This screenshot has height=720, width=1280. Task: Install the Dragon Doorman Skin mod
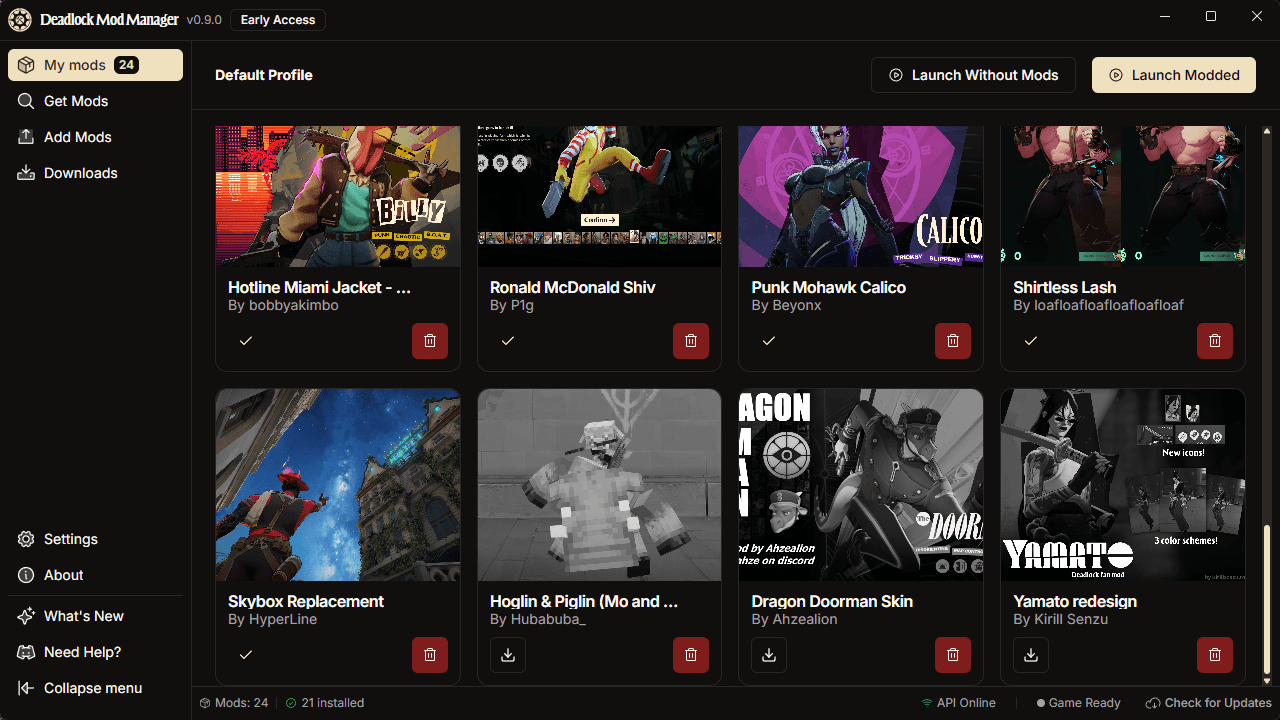point(769,655)
